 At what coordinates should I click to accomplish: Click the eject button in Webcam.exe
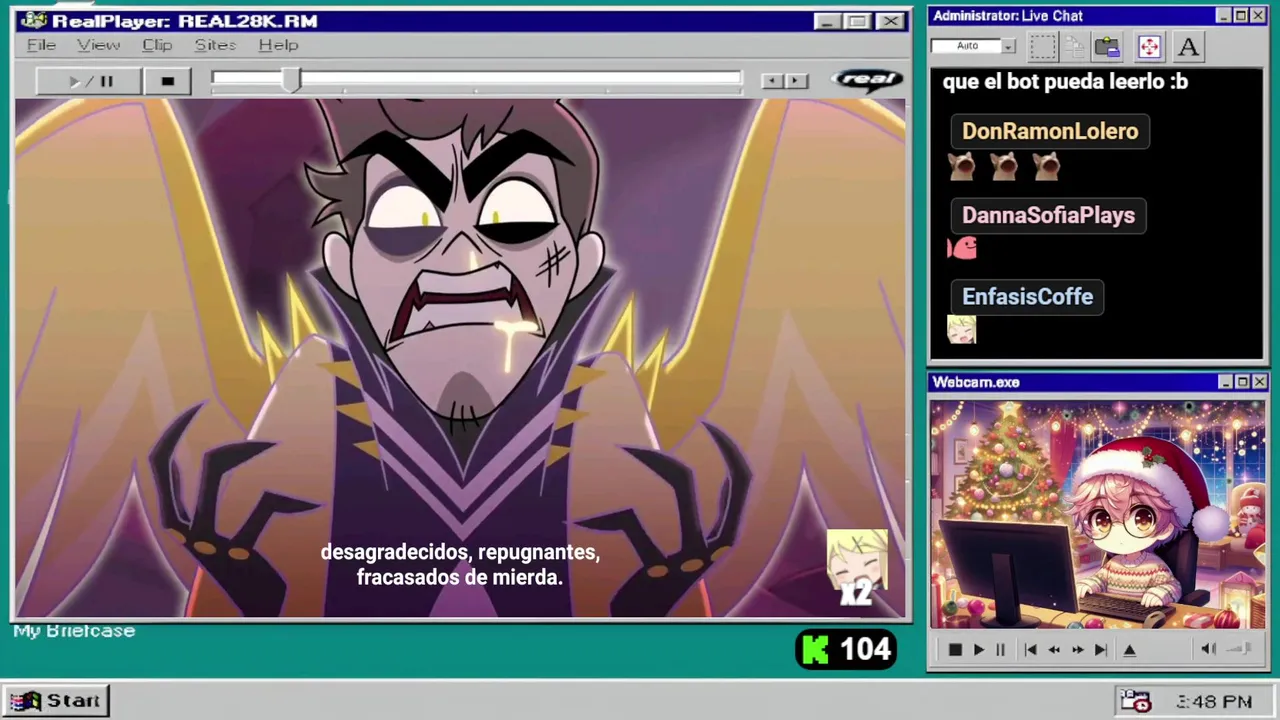(1130, 650)
